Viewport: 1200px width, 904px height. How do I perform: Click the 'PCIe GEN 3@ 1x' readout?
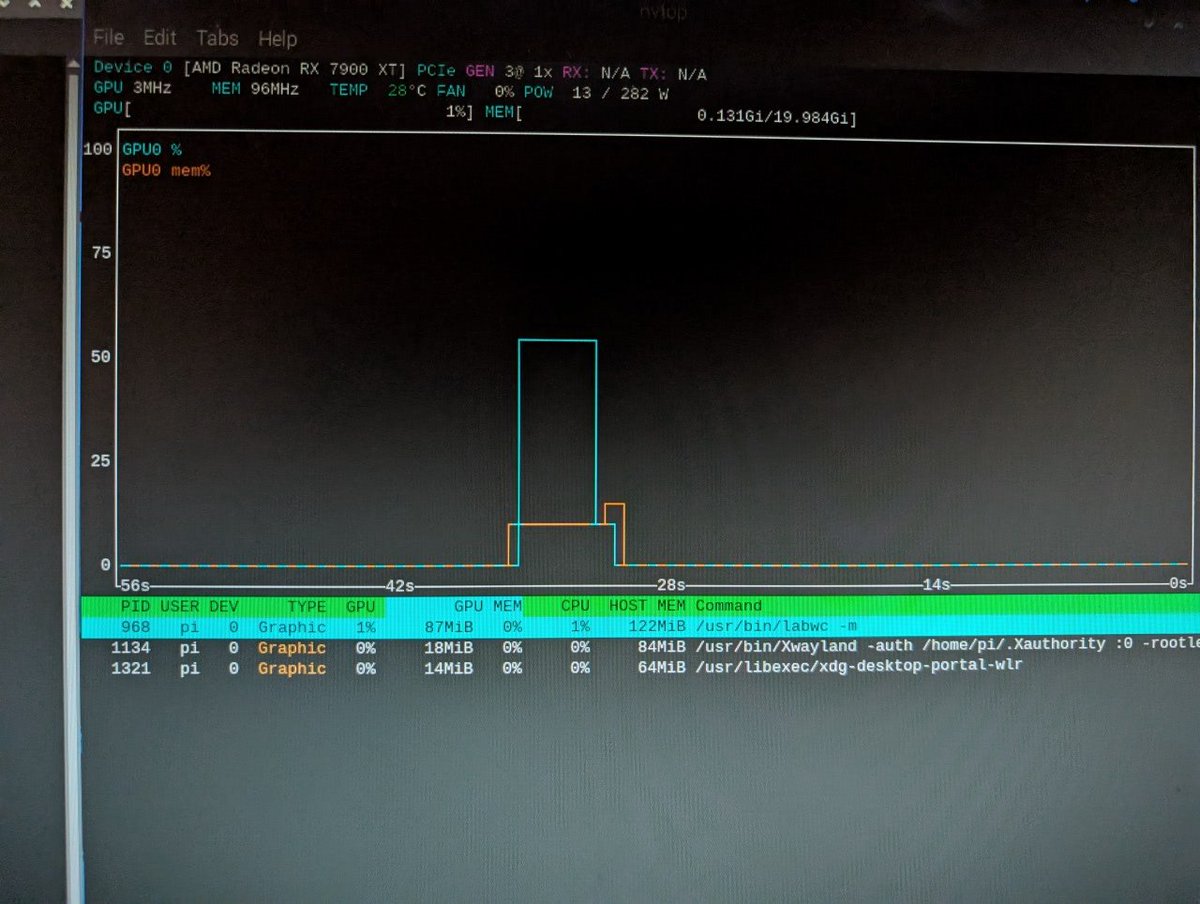pos(485,73)
